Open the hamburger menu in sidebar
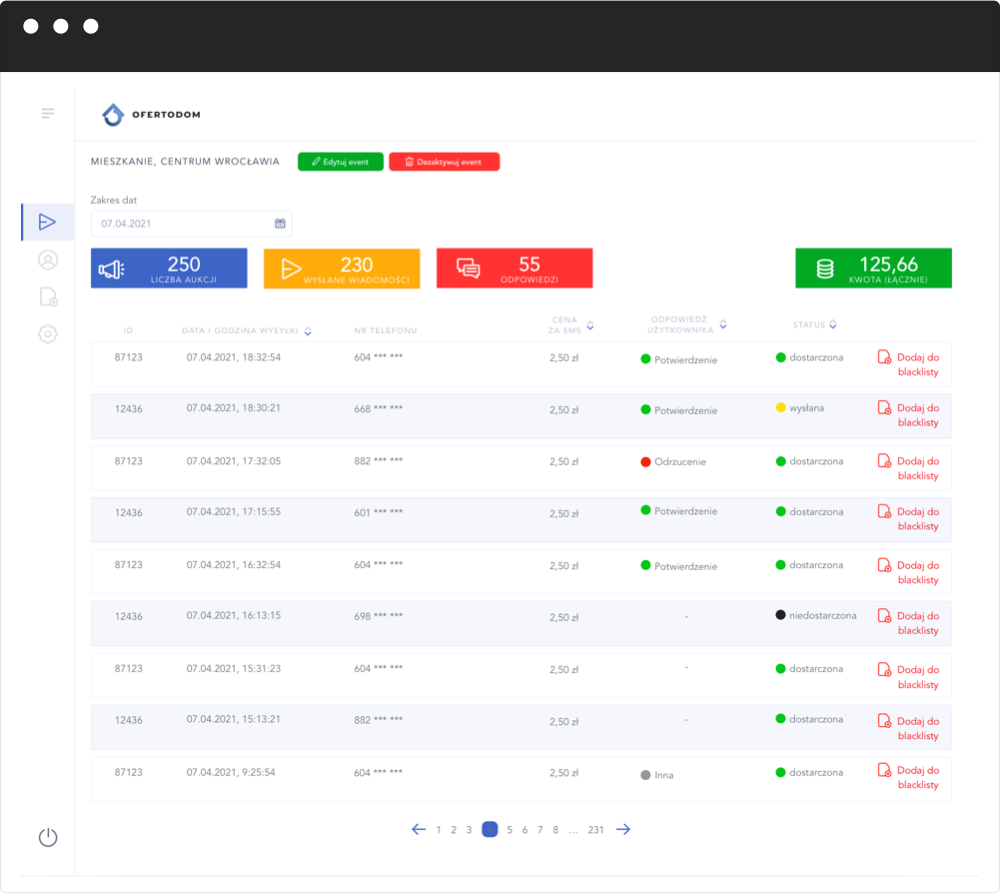The width and height of the screenshot is (1000, 894). pos(47,113)
